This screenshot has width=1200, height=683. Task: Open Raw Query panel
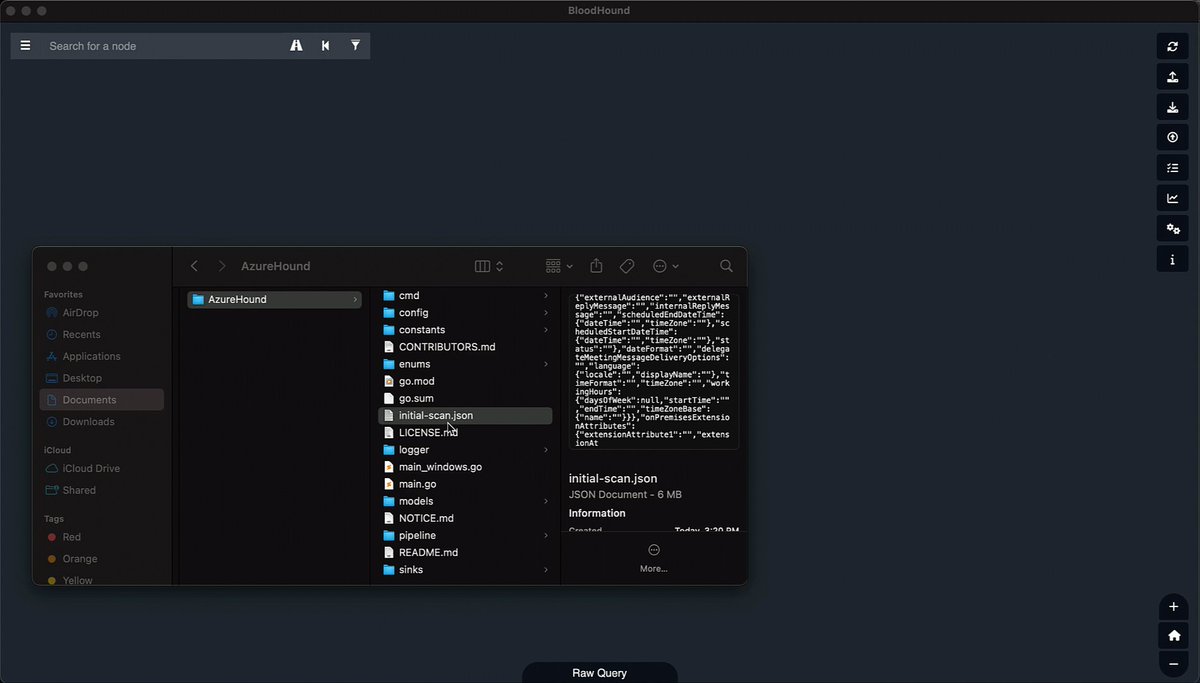(600, 673)
